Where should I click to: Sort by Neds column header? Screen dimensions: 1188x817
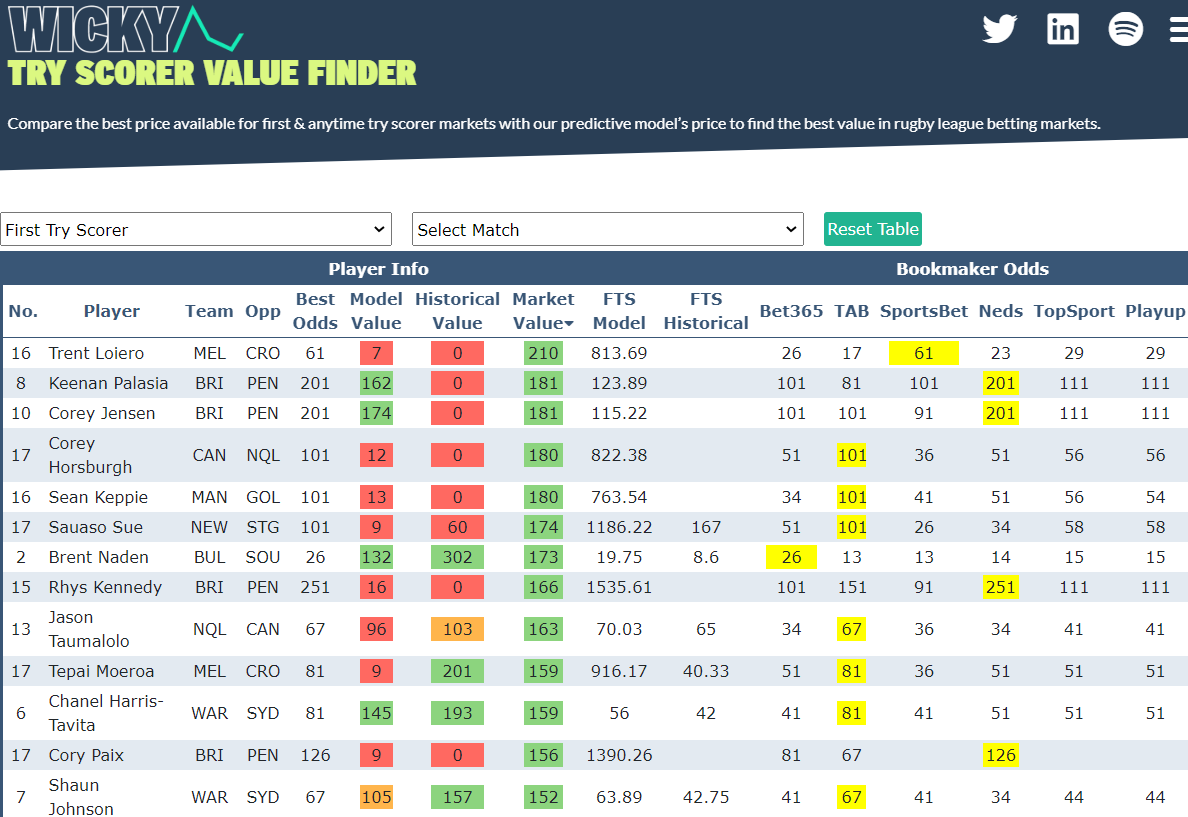[1000, 311]
